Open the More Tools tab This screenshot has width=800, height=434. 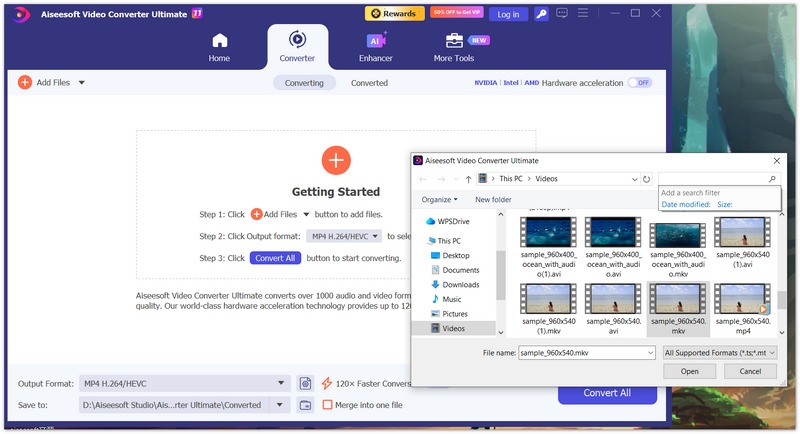coord(454,47)
